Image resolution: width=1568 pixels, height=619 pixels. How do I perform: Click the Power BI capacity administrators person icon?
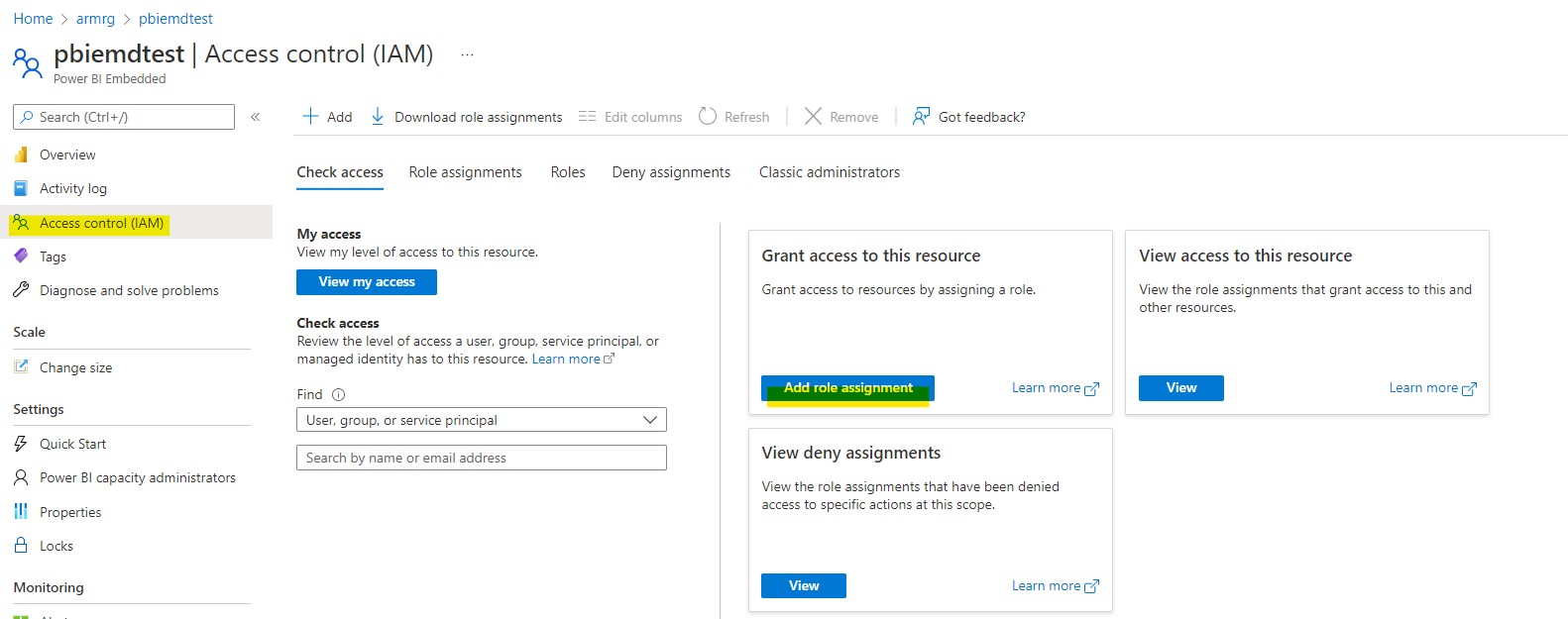click(21, 477)
